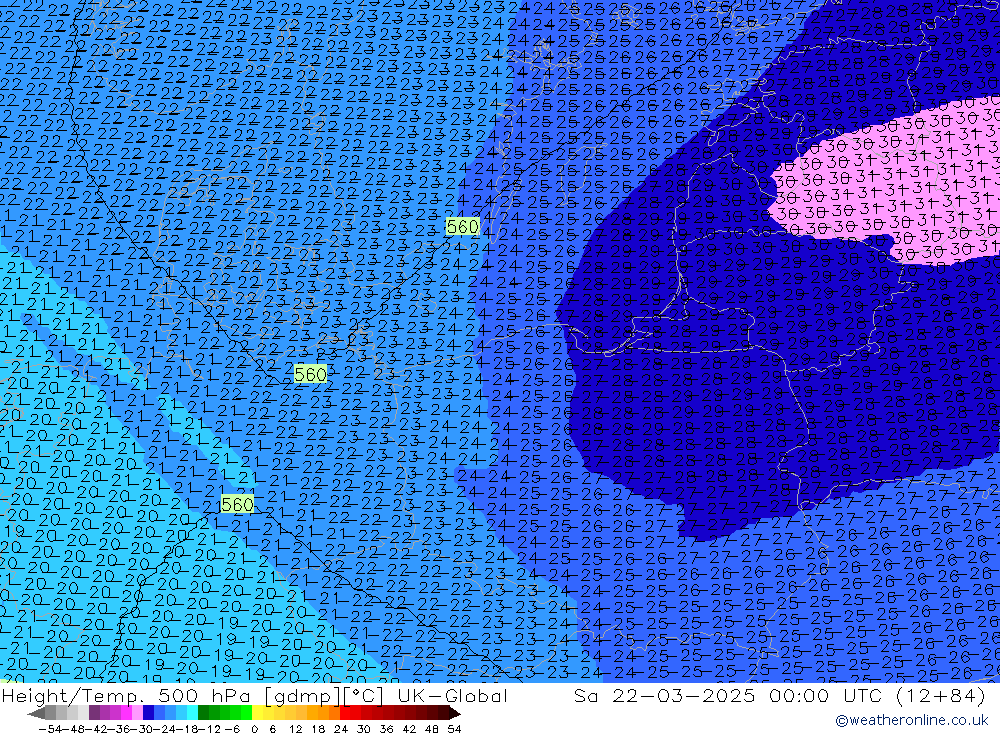
Task: Click the pink -31°C cold pool region
Action: 893,185
